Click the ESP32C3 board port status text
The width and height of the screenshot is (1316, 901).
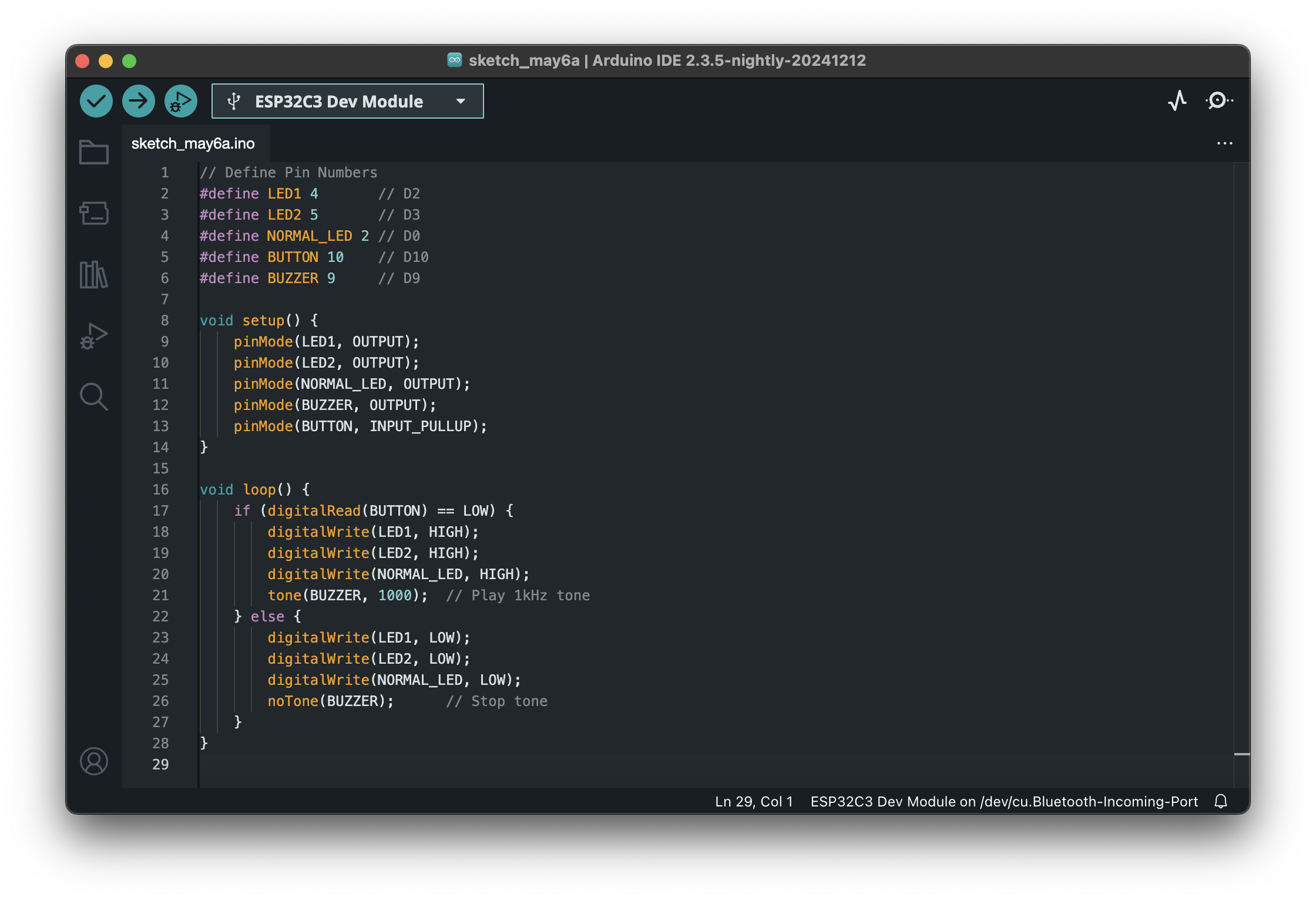click(1004, 801)
